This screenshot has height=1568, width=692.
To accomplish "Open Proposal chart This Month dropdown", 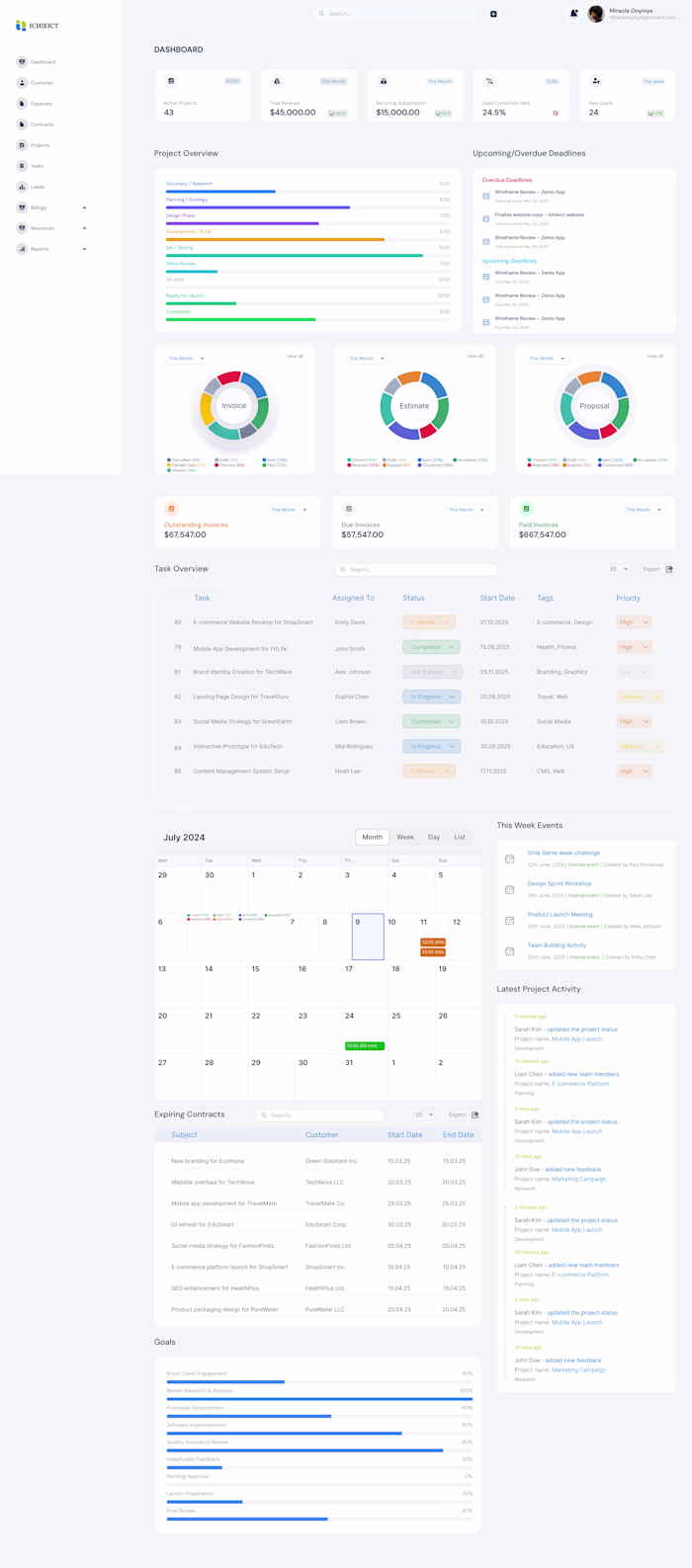I will [x=547, y=359].
